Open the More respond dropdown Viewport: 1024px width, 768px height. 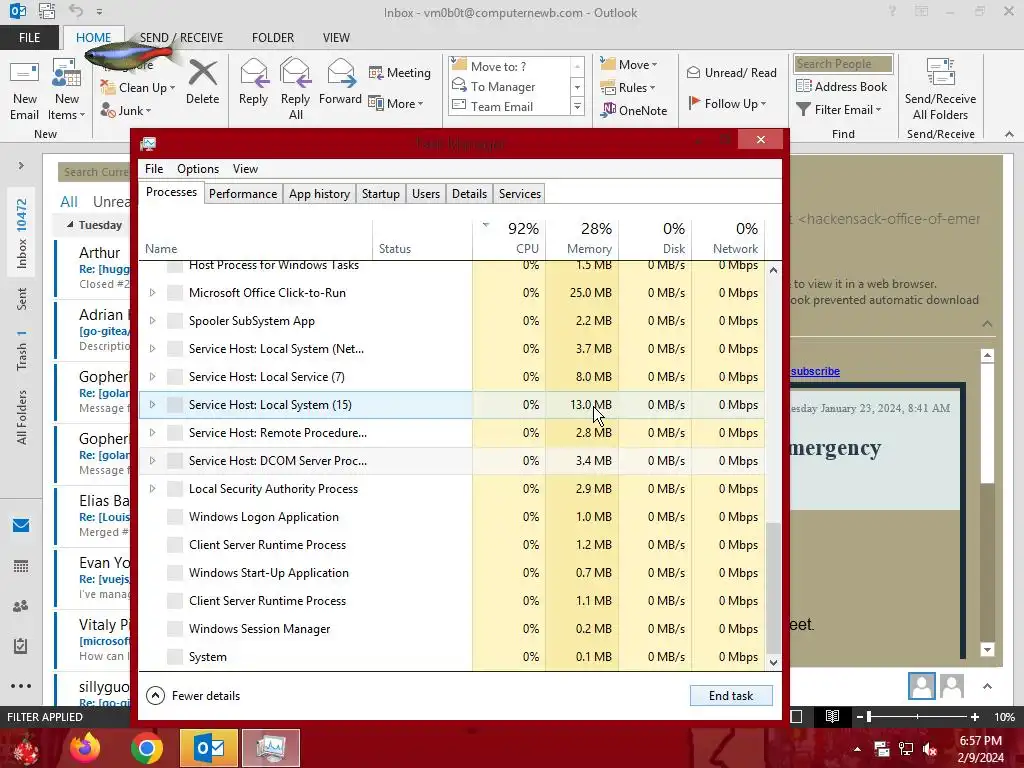(x=396, y=103)
